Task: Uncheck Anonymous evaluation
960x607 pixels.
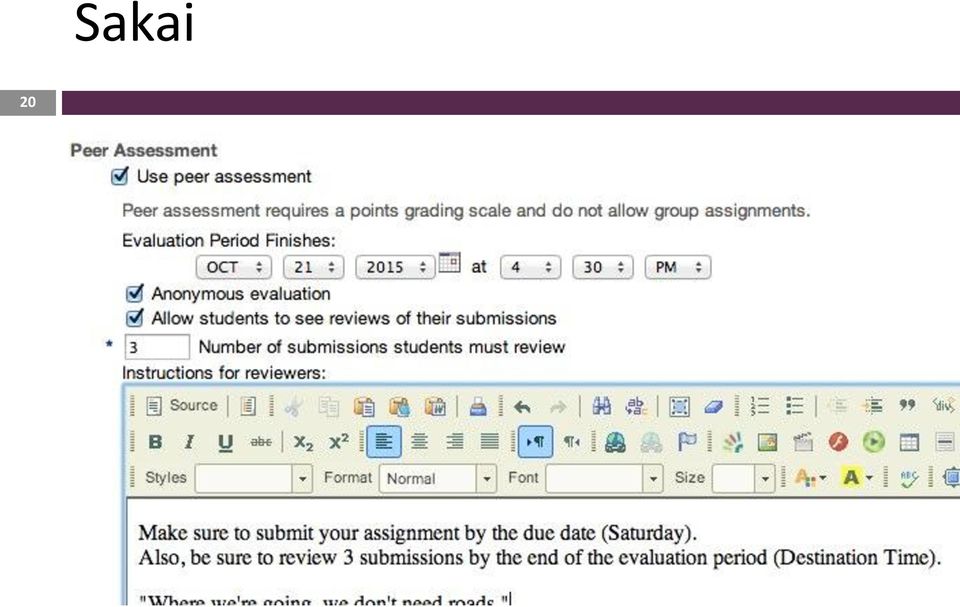Action: coord(135,293)
